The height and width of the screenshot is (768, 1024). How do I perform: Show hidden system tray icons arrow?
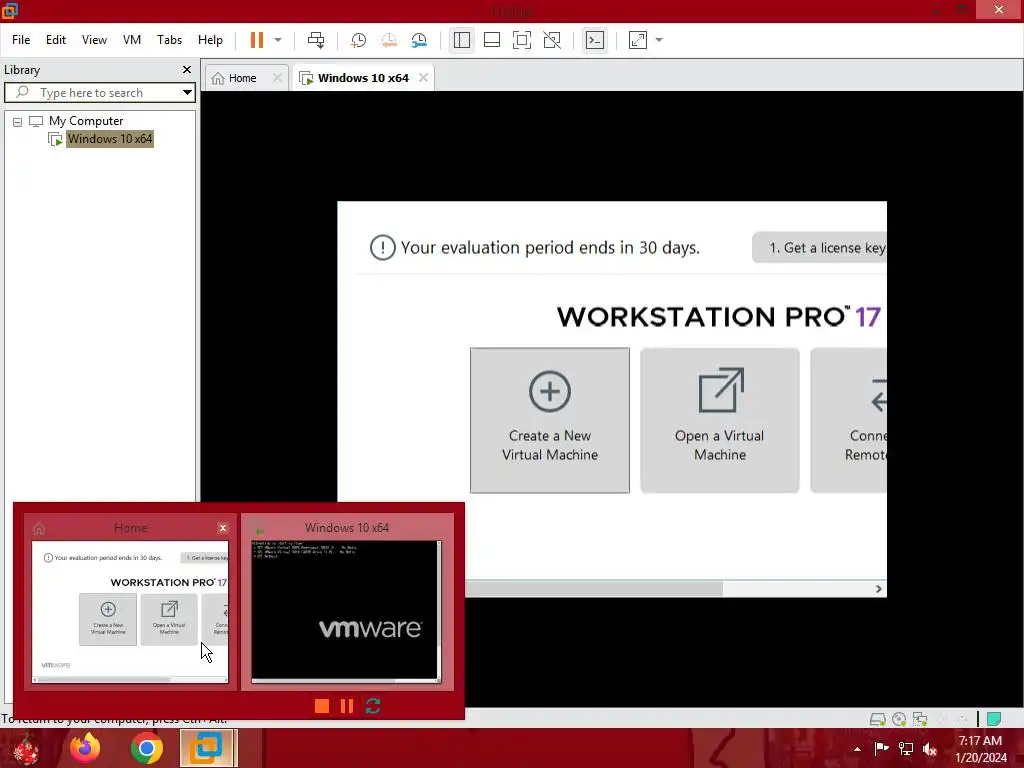(x=857, y=748)
